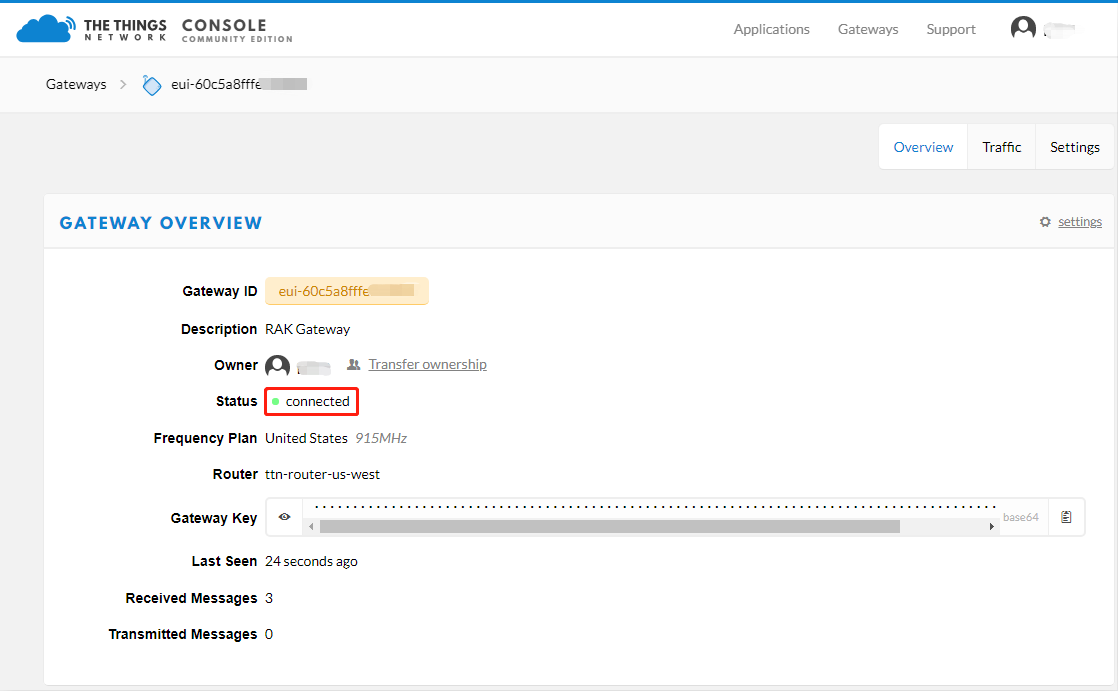Screen dimensions: 1118x691
Task: Switch to the Overview tab
Action: point(923,147)
